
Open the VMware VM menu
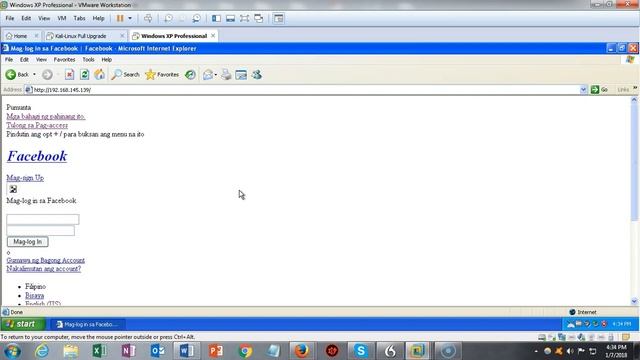pos(62,18)
